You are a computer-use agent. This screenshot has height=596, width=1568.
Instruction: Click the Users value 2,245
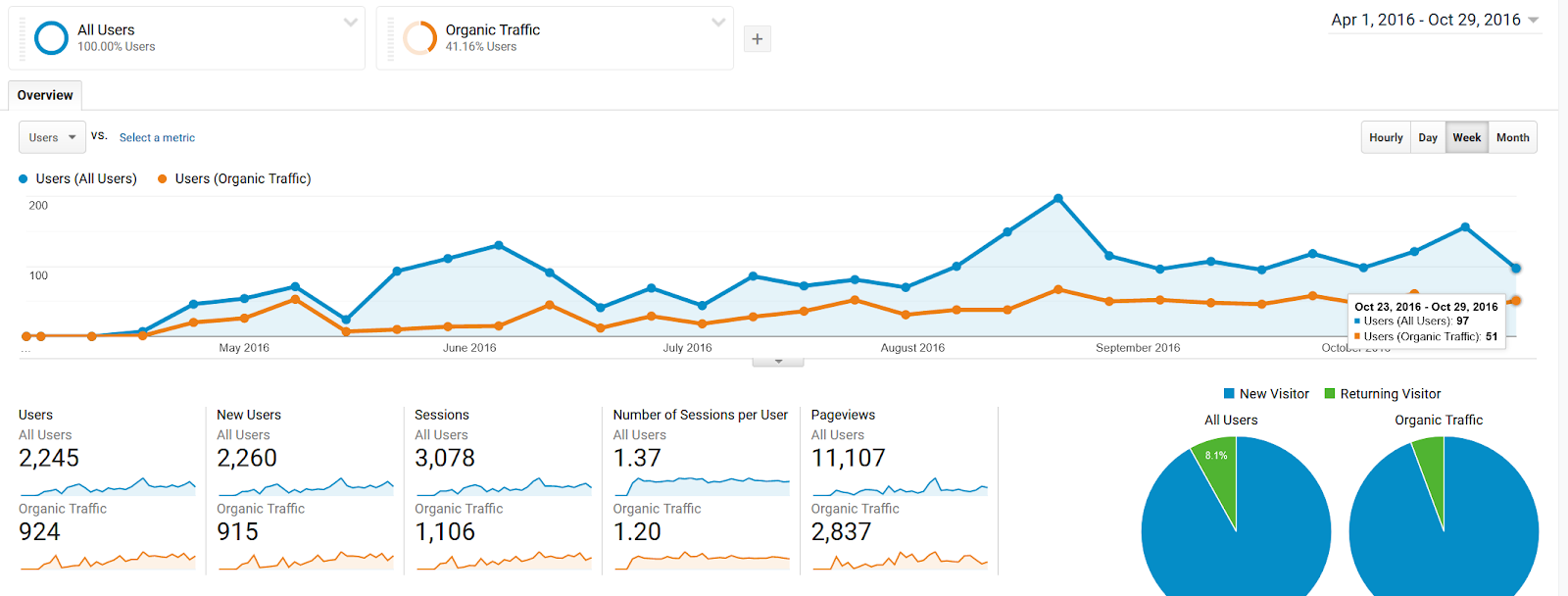pos(49,458)
